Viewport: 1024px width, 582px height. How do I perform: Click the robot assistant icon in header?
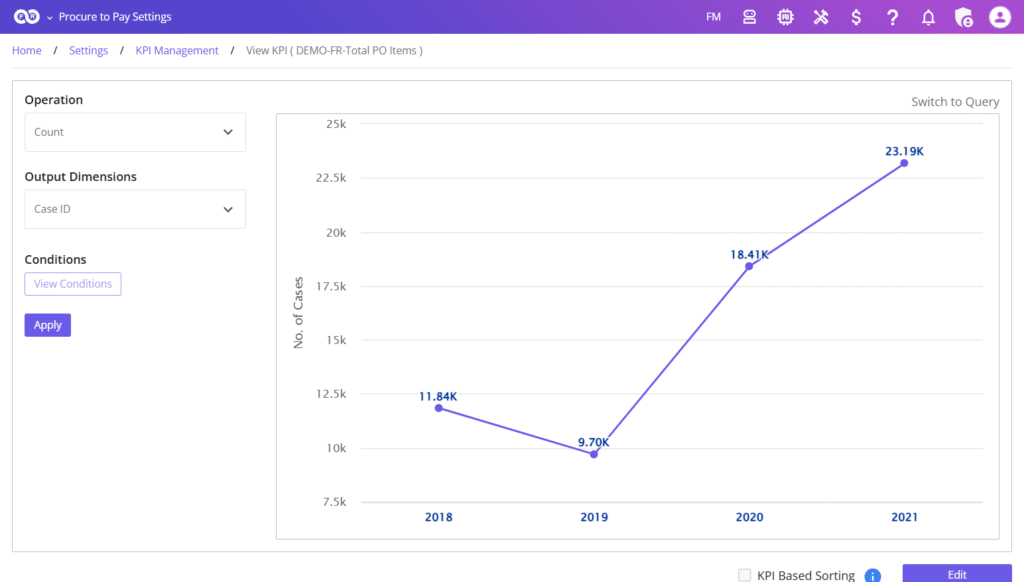[x=749, y=17]
